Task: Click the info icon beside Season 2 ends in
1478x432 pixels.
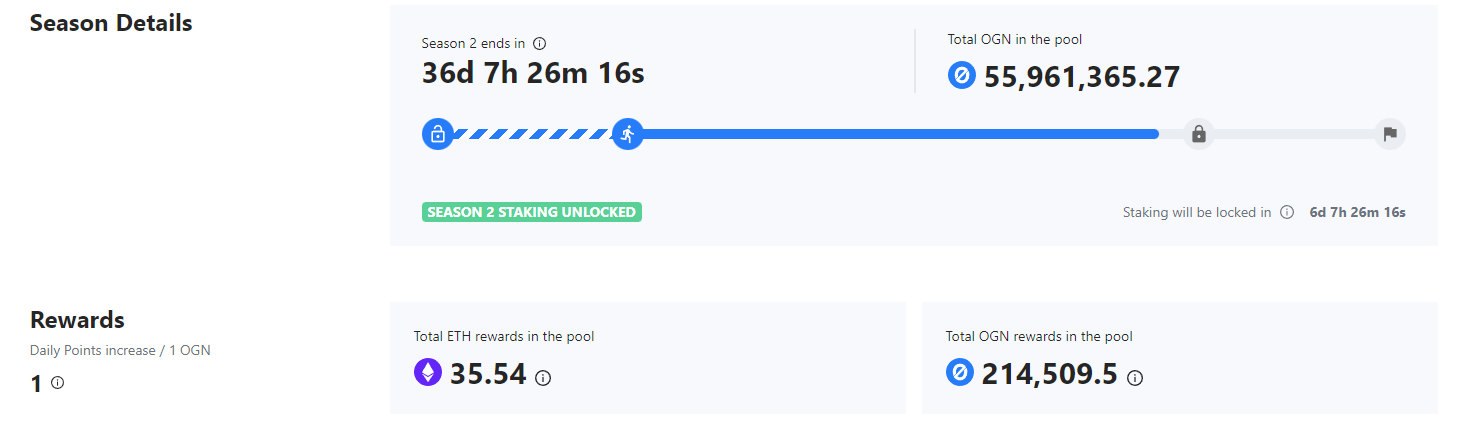Action: (540, 44)
